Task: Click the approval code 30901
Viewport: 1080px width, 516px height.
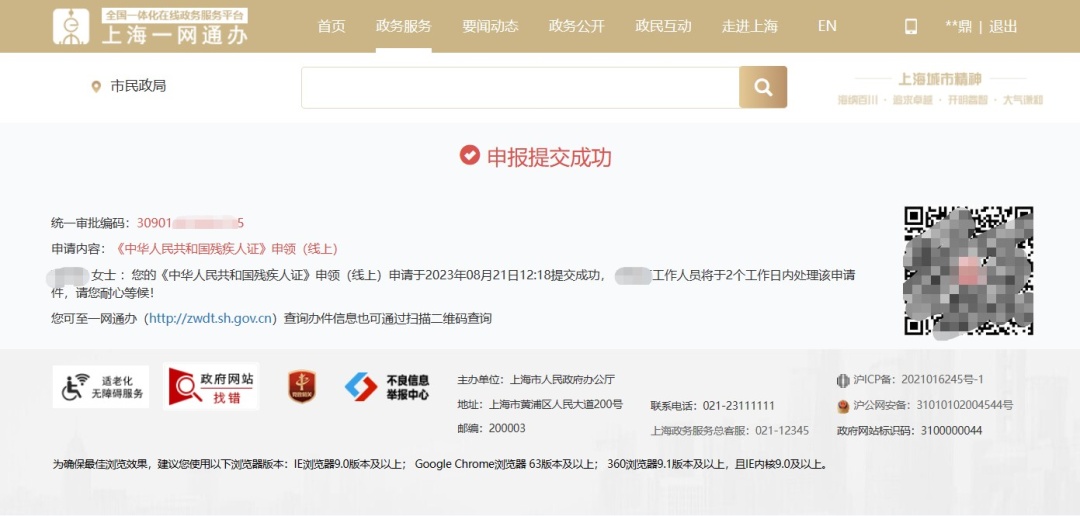Action: click(190, 223)
